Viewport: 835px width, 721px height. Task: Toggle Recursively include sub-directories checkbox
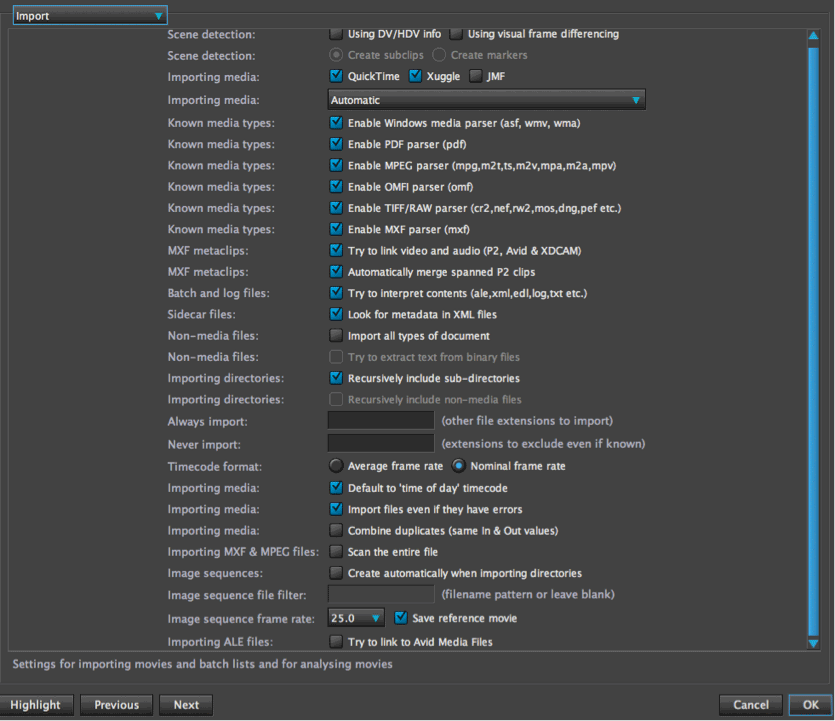(x=335, y=378)
